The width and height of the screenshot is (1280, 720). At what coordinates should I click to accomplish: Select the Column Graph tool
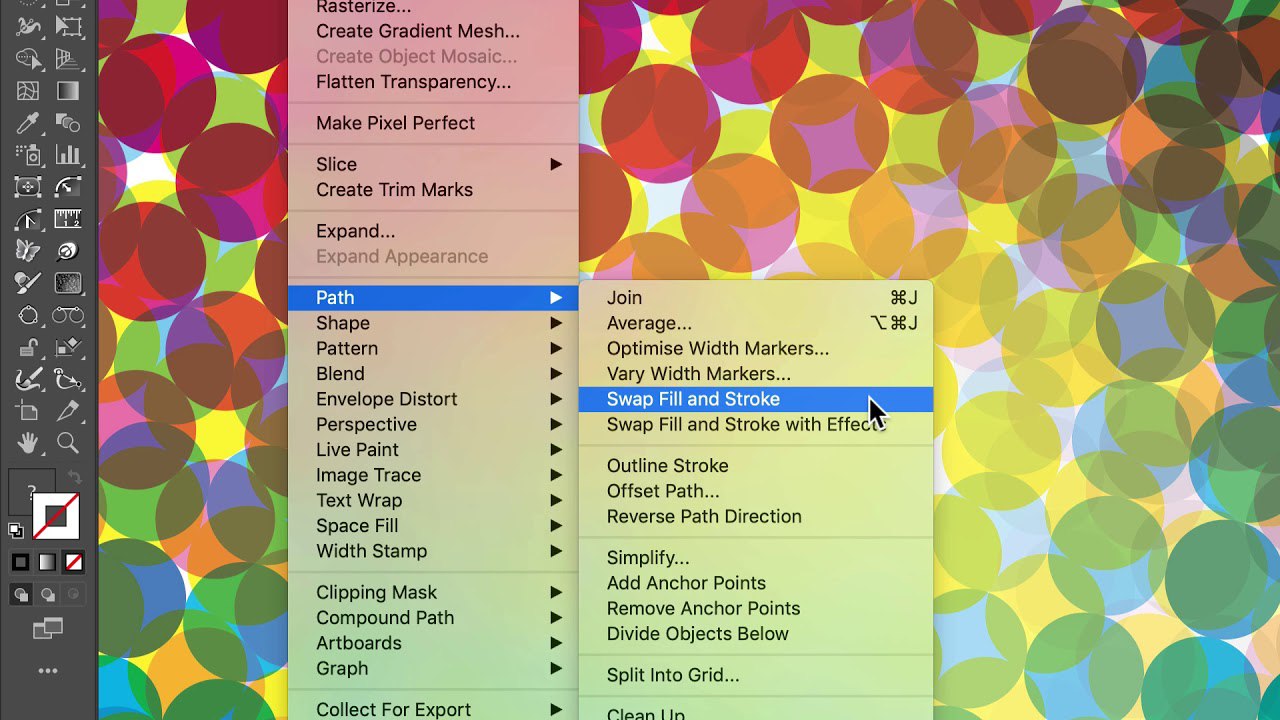pyautogui.click(x=68, y=155)
